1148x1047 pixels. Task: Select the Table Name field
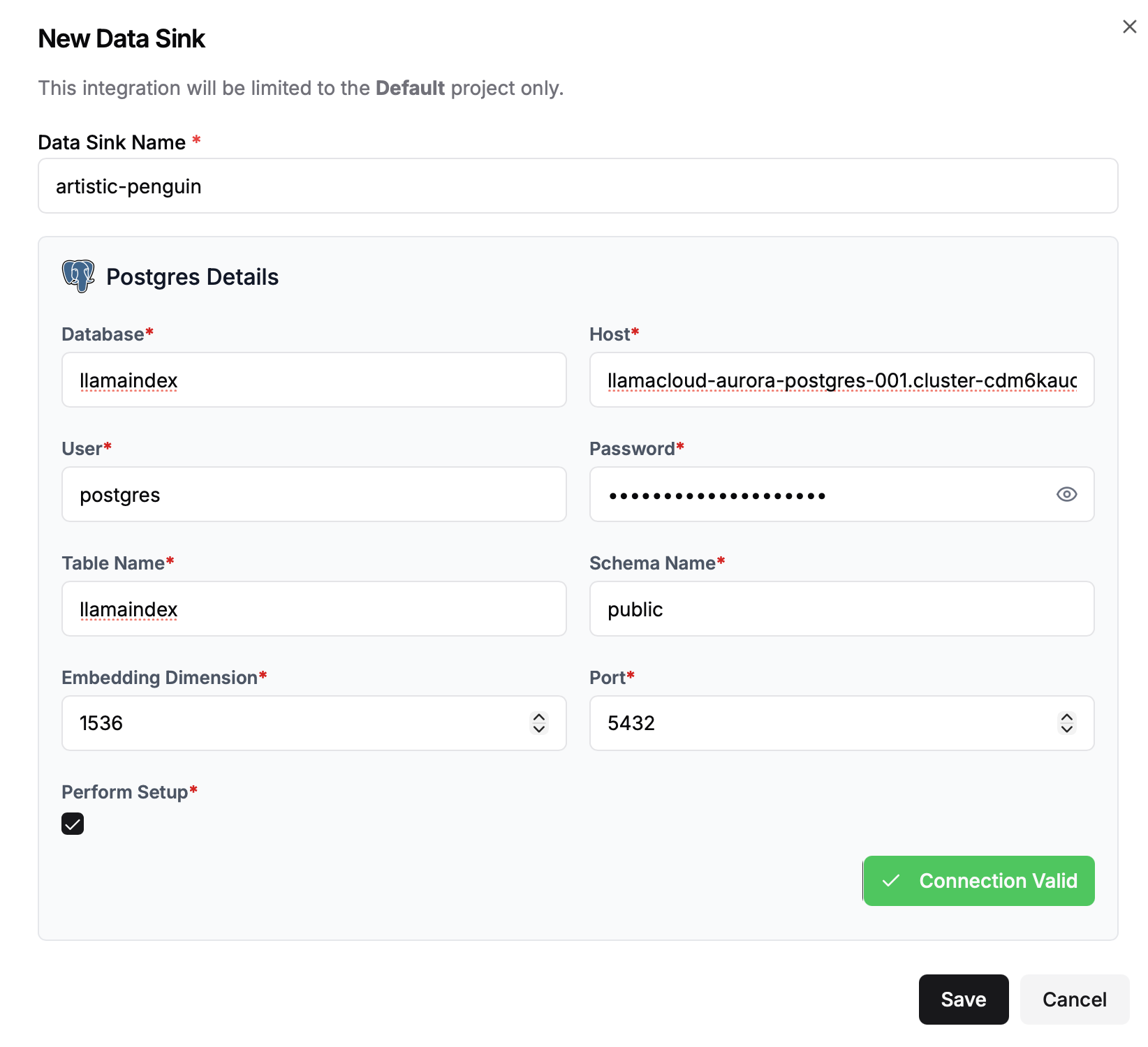coord(314,609)
